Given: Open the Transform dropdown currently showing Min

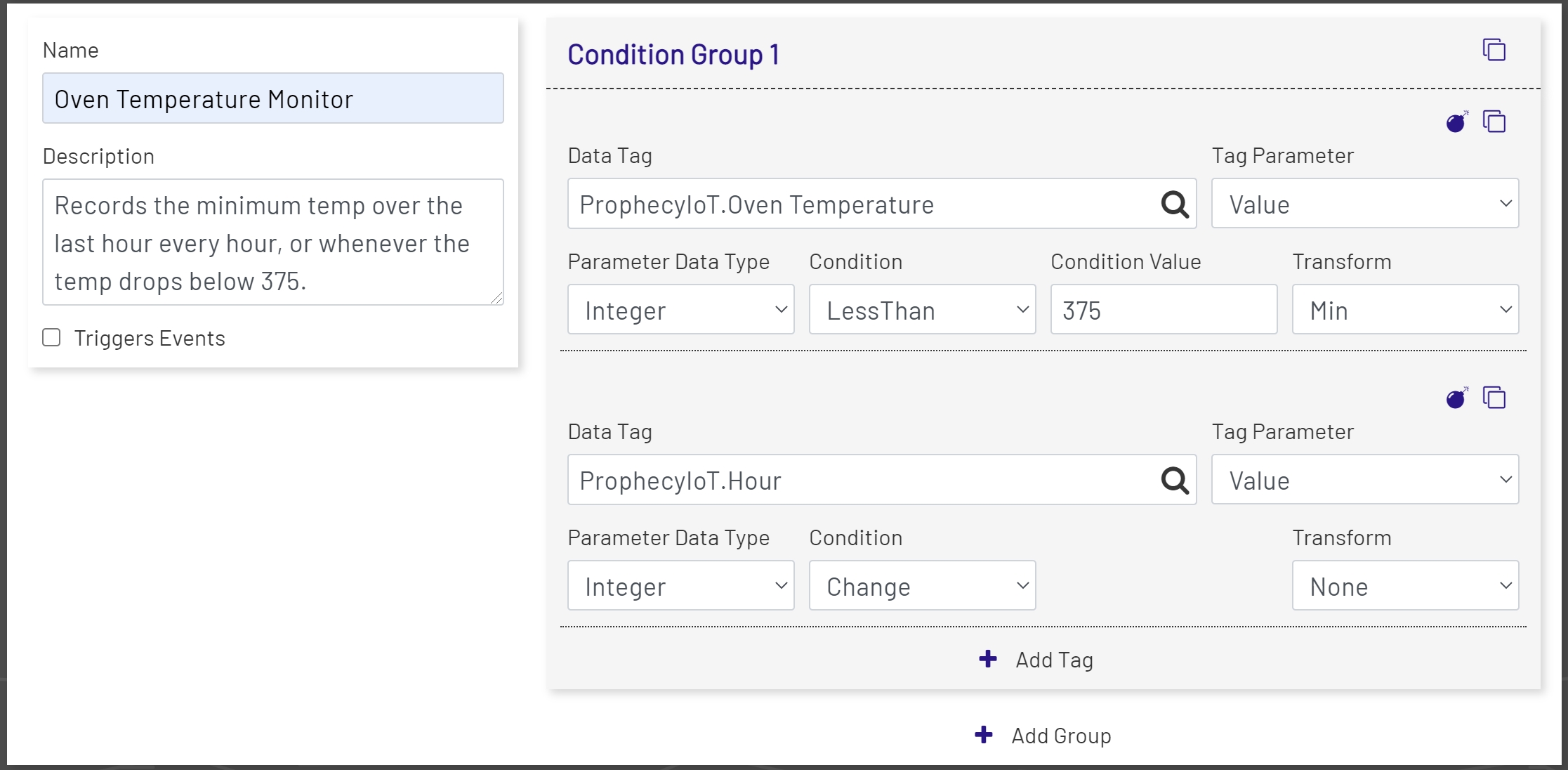Looking at the screenshot, I should coord(1404,309).
